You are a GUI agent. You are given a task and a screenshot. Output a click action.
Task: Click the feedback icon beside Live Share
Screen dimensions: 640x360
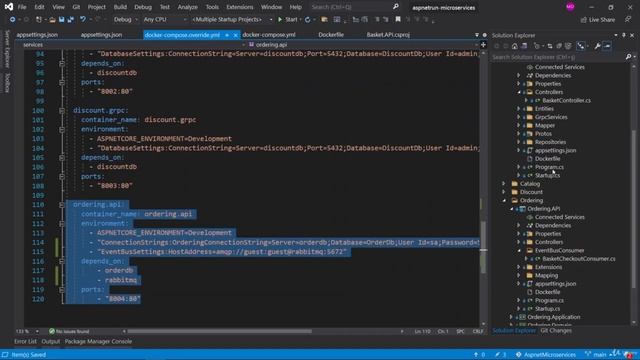pyautogui.click(x=628, y=20)
